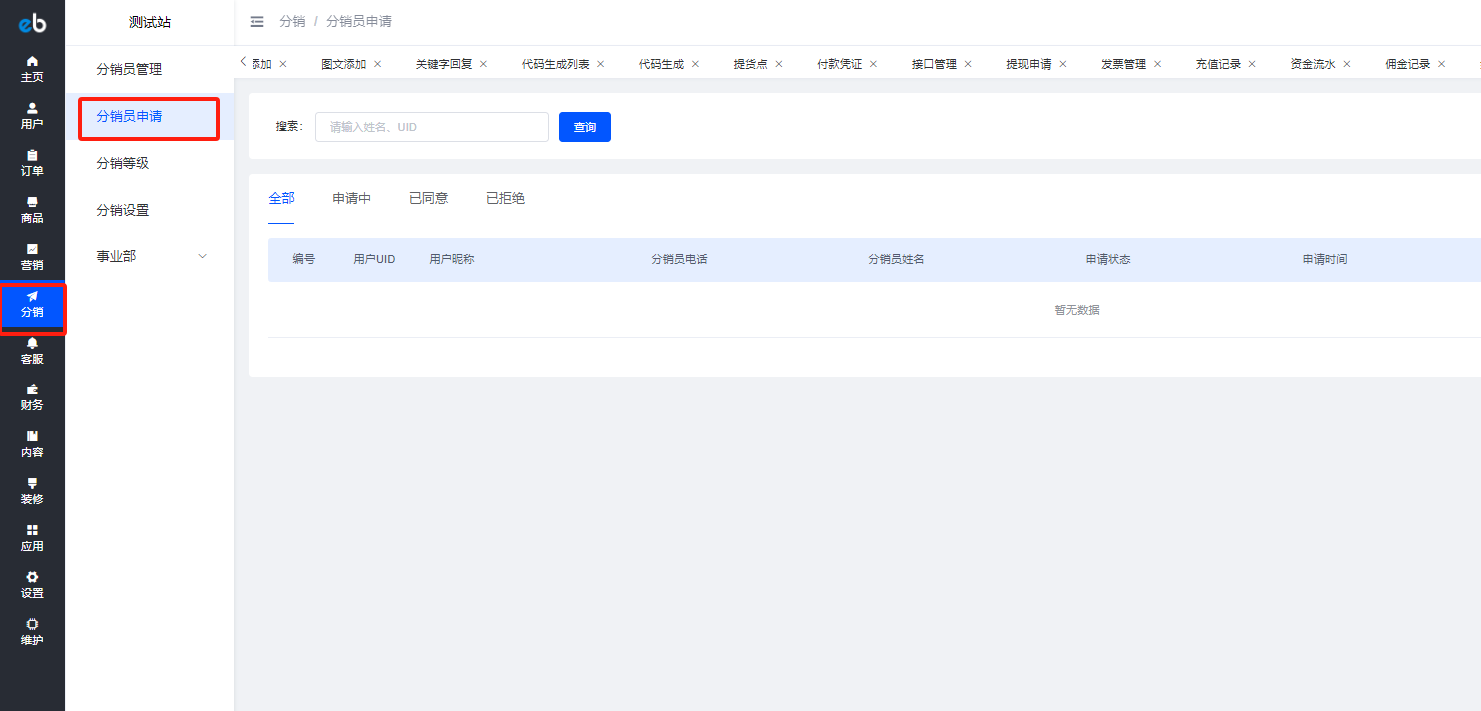Open the 订单 orders clipboard icon
The height and width of the screenshot is (711, 1481).
pos(32,155)
